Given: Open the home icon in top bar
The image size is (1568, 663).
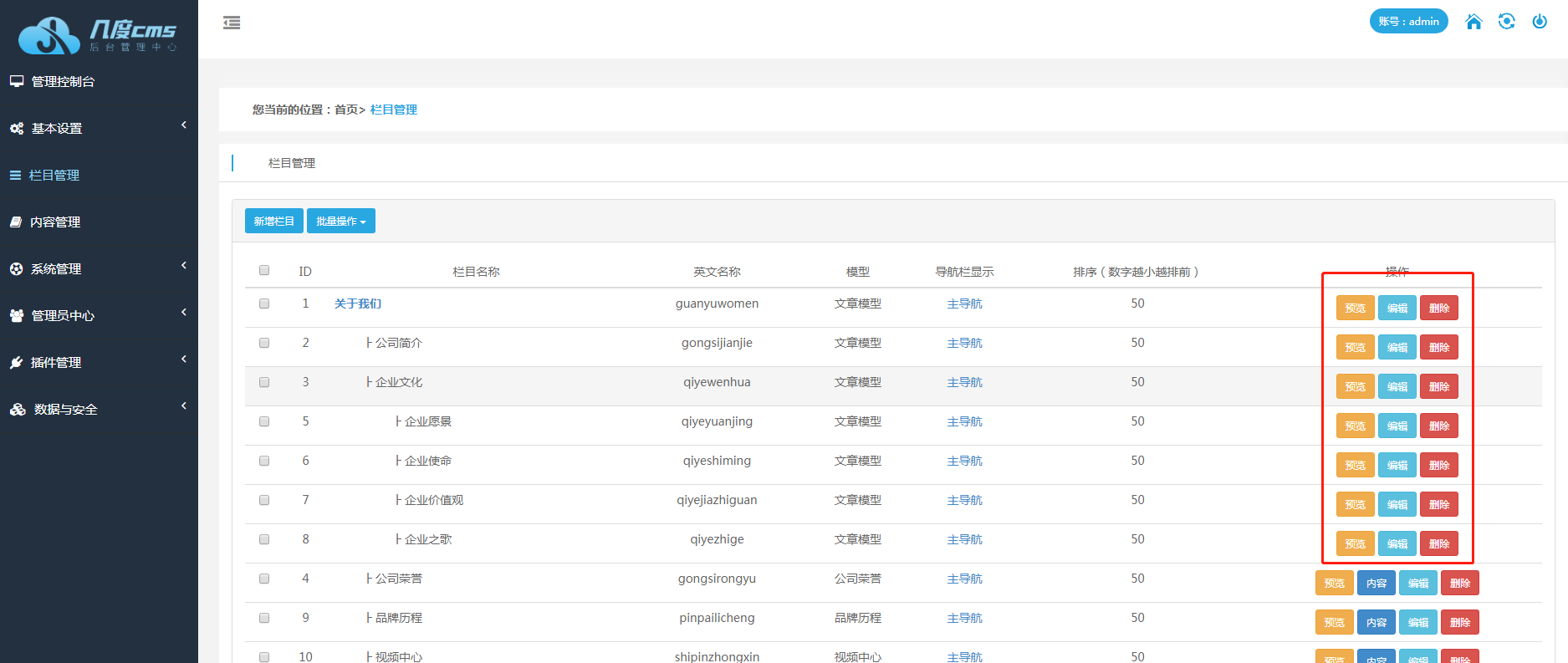Looking at the screenshot, I should (1474, 21).
